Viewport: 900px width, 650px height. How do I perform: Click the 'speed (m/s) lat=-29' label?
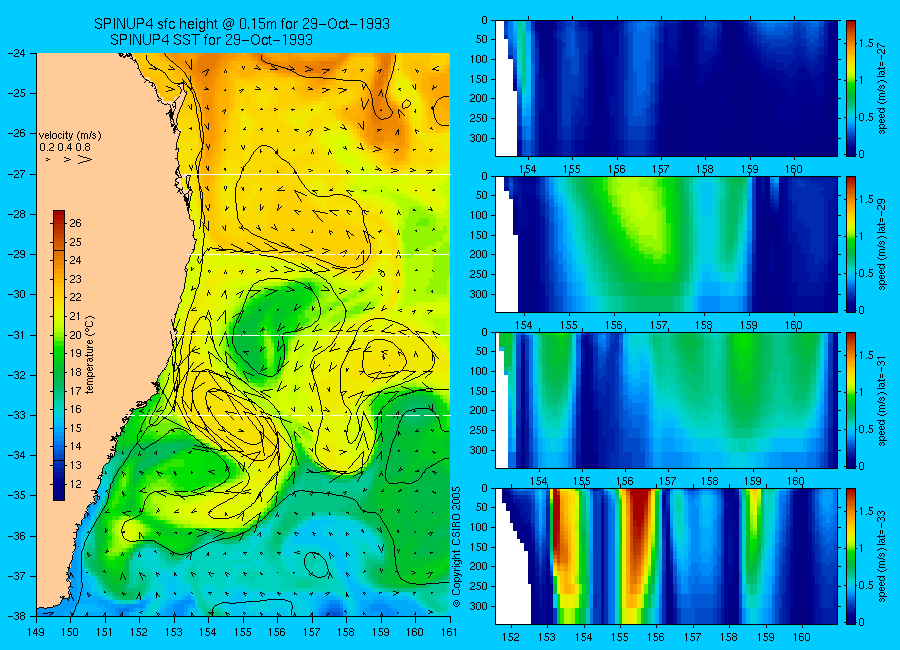883,245
